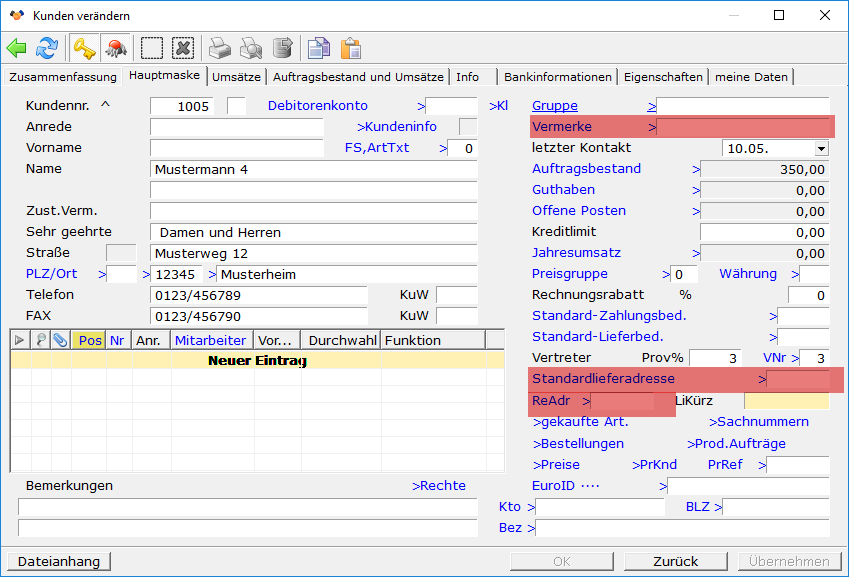Click the dashed select-all rectangle icon
Viewport: 849px width, 577px height.
152,48
